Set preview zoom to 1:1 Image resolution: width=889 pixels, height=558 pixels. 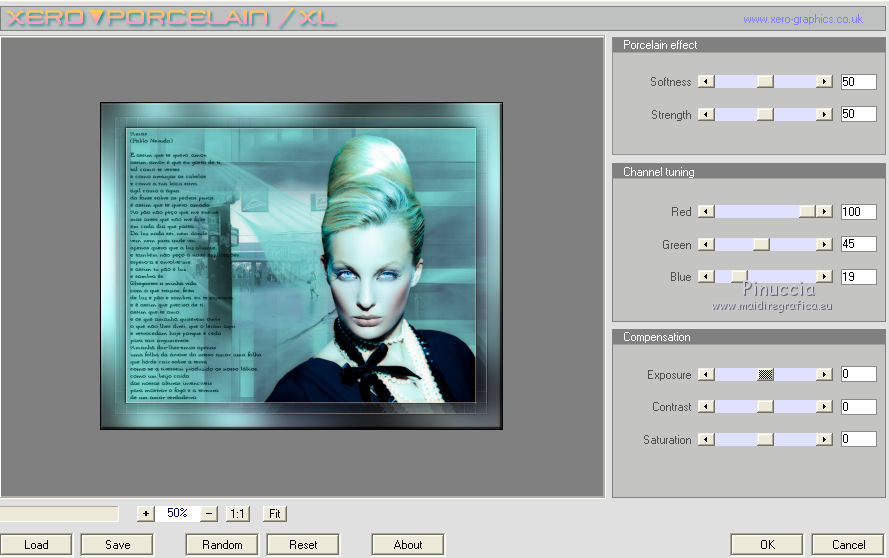237,514
